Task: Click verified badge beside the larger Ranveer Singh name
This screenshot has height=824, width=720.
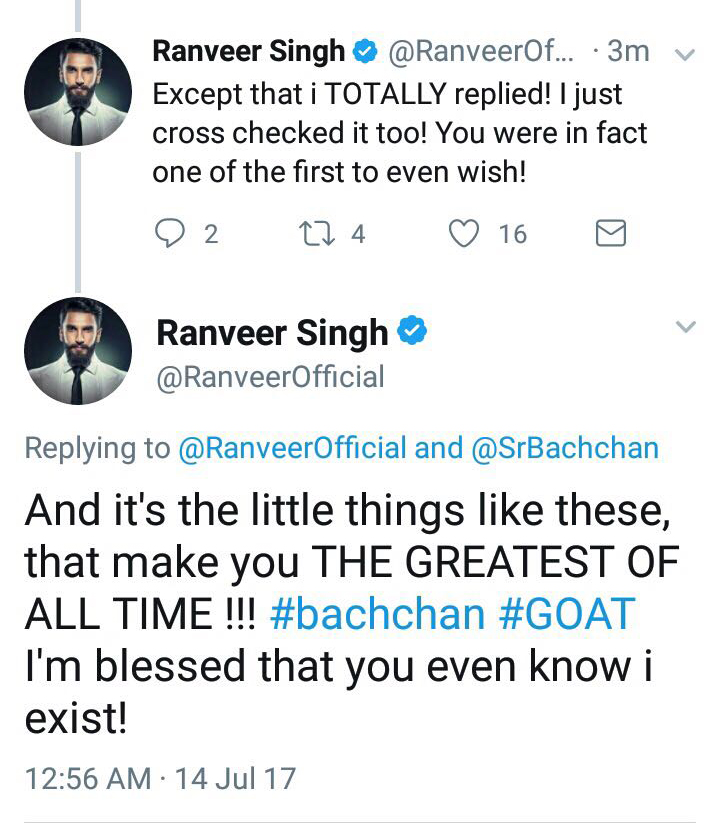Action: click(x=411, y=332)
